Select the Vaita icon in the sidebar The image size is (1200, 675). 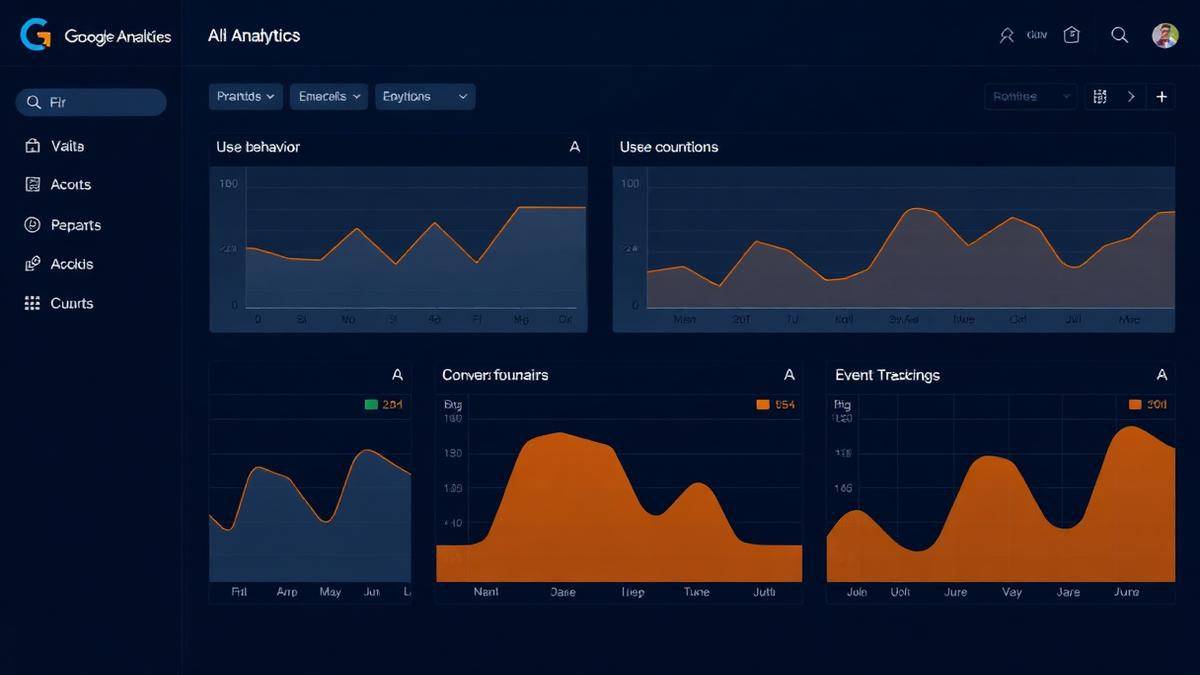[x=31, y=145]
